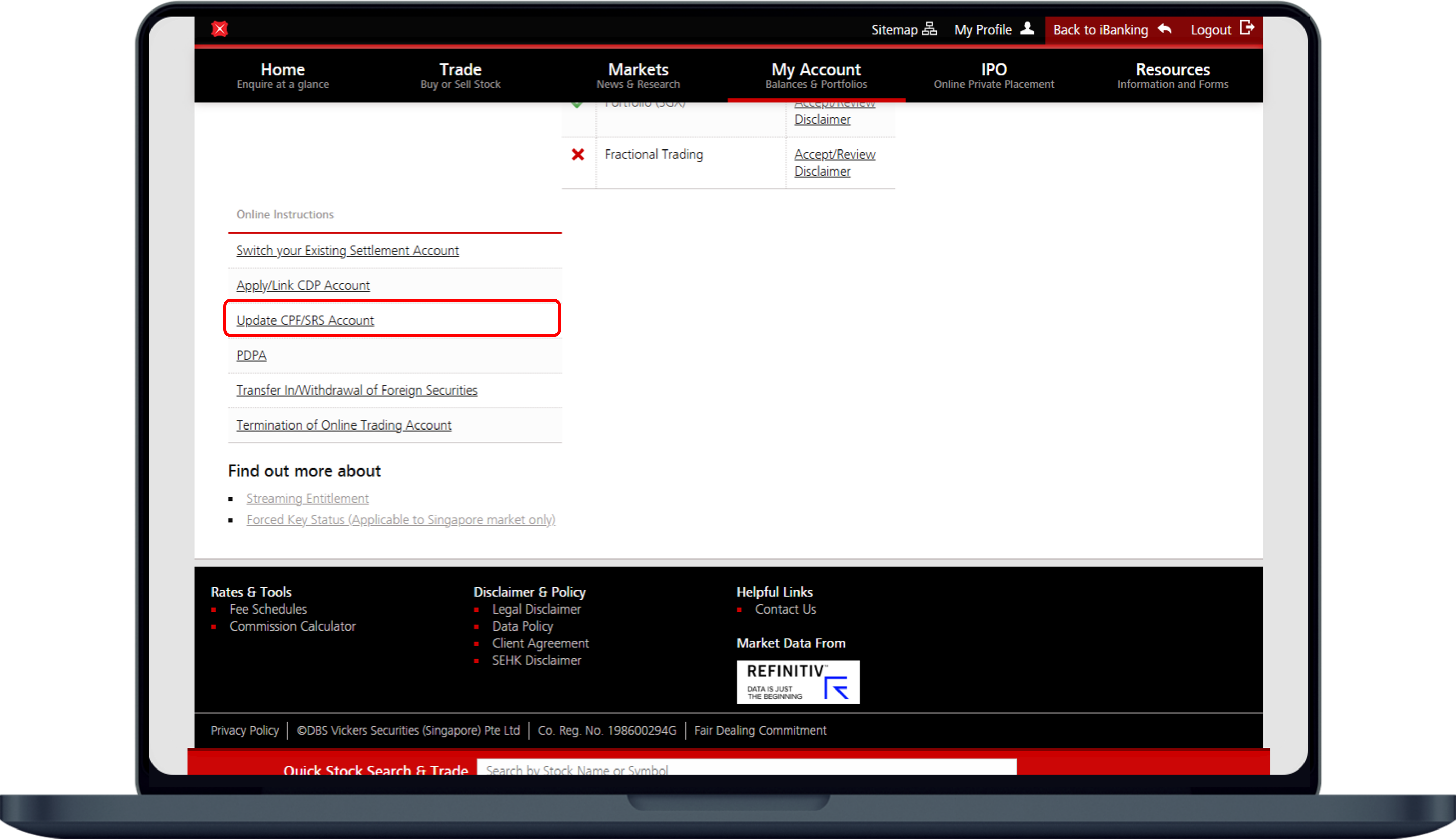This screenshot has width=1456, height=839.
Task: Open the Resources tab
Action: [1173, 76]
